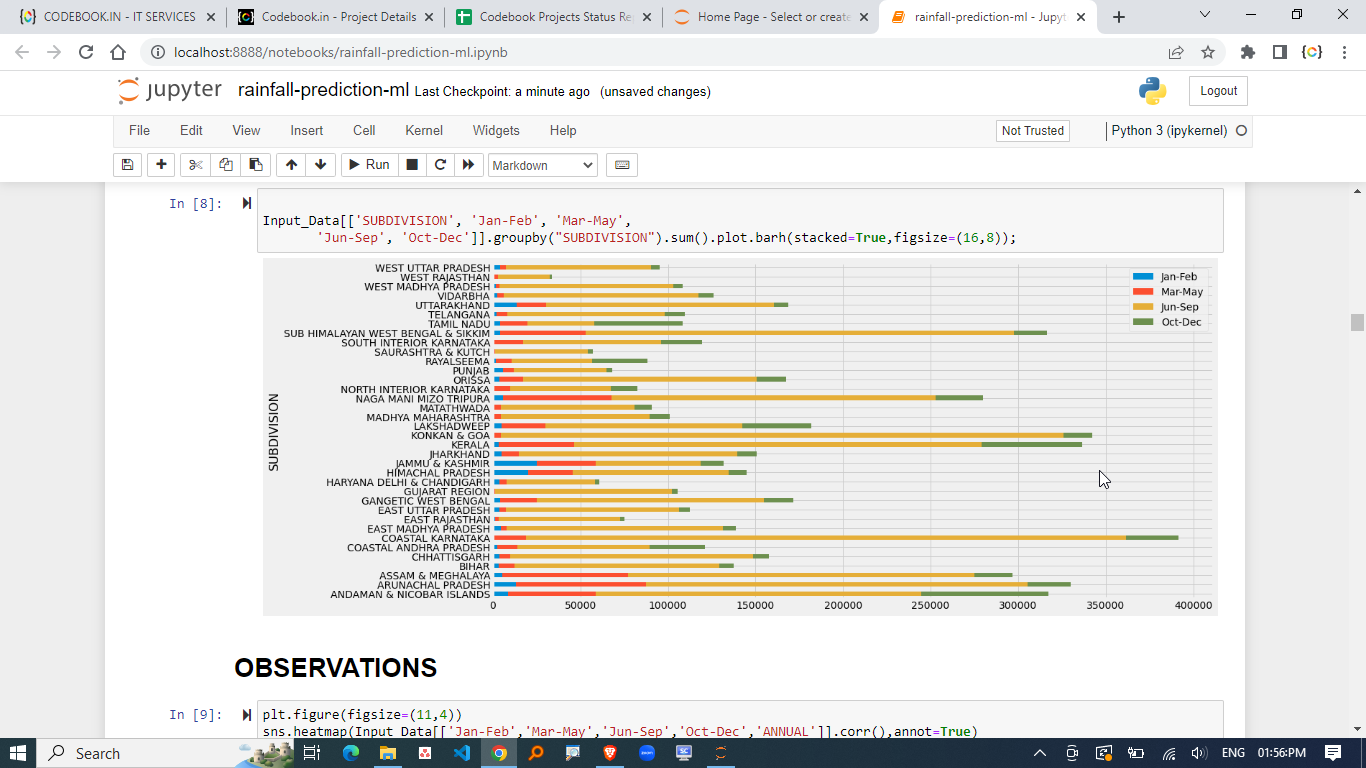Click the Jan-Feb blue legend swatch
1366x768 pixels.
(1142, 277)
